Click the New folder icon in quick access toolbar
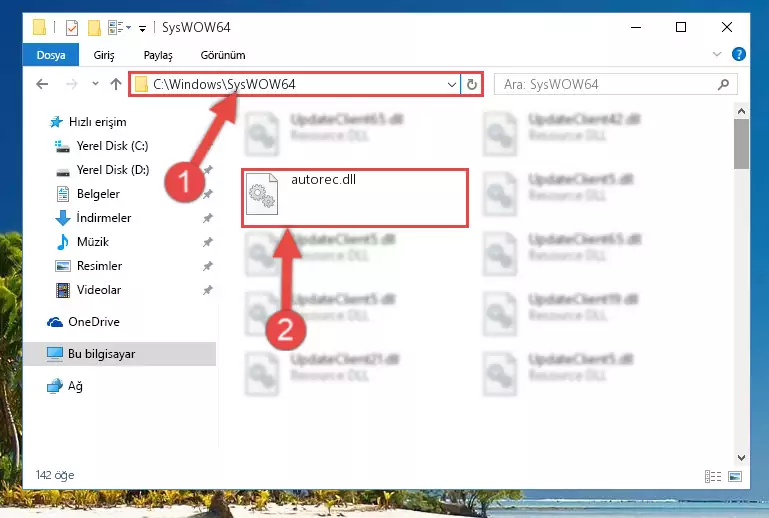 (94, 27)
